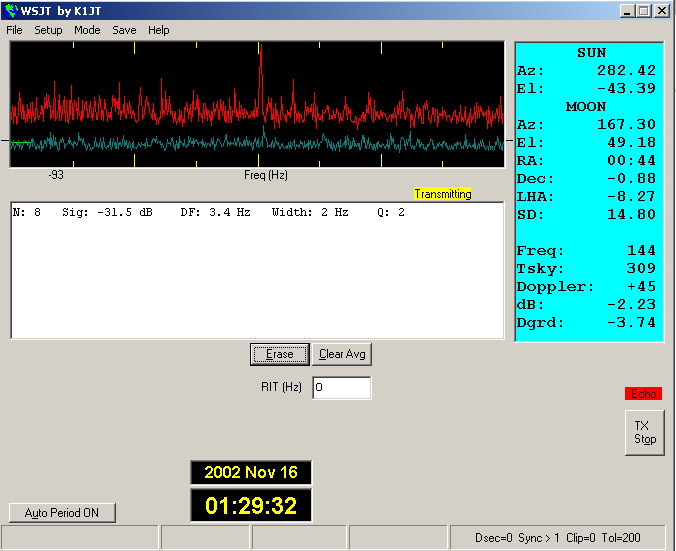Open the Save menu
The image size is (676, 551).
pyautogui.click(x=124, y=30)
